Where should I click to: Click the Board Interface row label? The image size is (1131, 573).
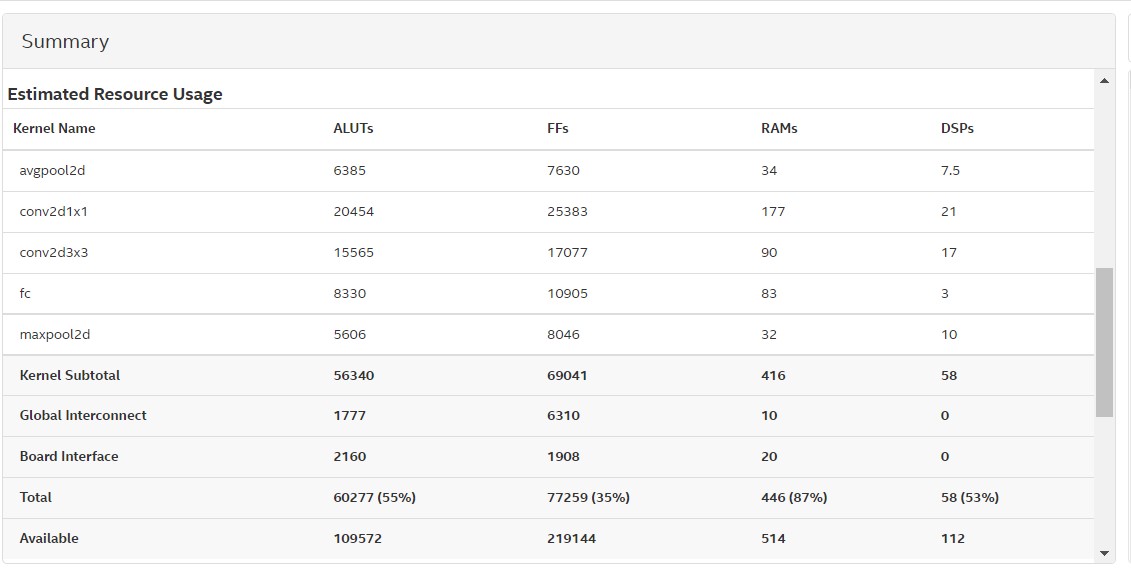(69, 457)
